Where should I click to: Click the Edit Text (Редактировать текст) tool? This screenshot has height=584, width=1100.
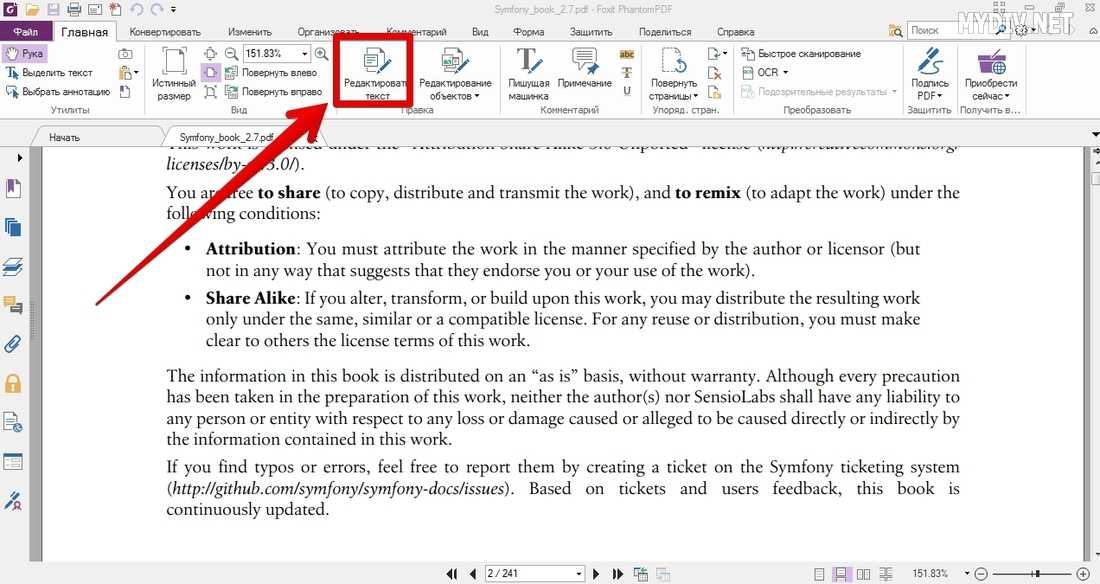376,72
